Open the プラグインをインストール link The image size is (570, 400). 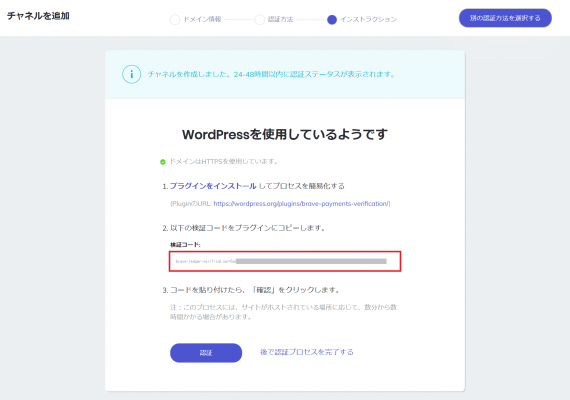213,186
